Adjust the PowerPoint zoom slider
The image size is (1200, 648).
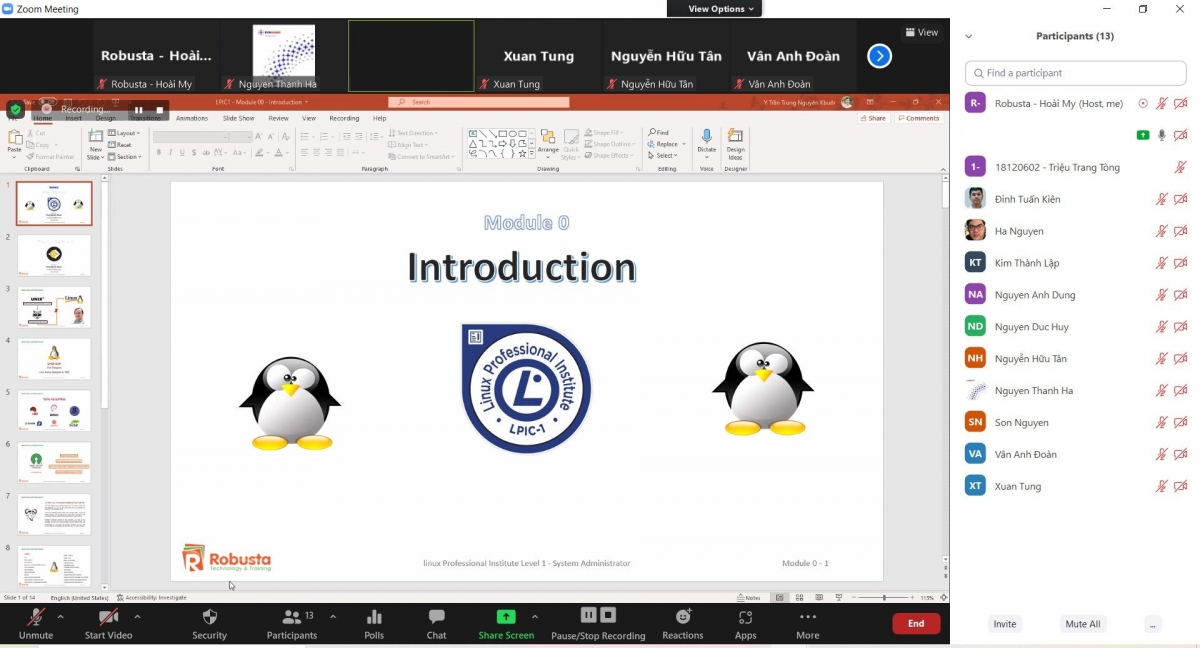[x=884, y=597]
